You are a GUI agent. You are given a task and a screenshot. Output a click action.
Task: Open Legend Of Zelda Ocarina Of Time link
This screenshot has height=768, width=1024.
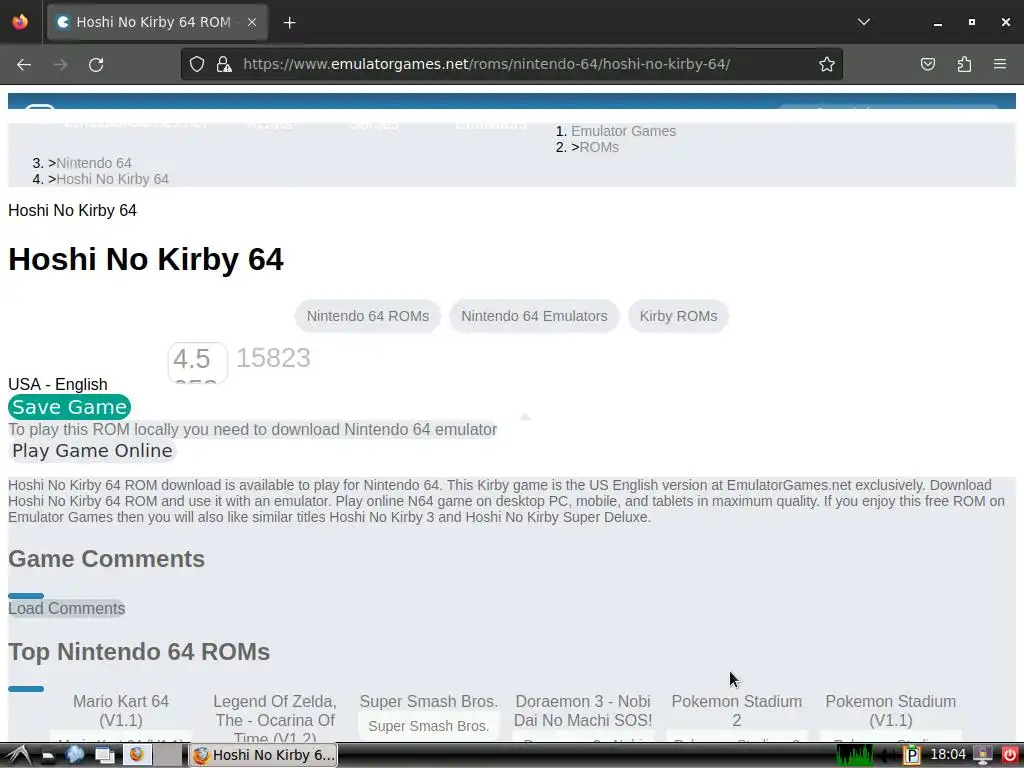click(275, 718)
